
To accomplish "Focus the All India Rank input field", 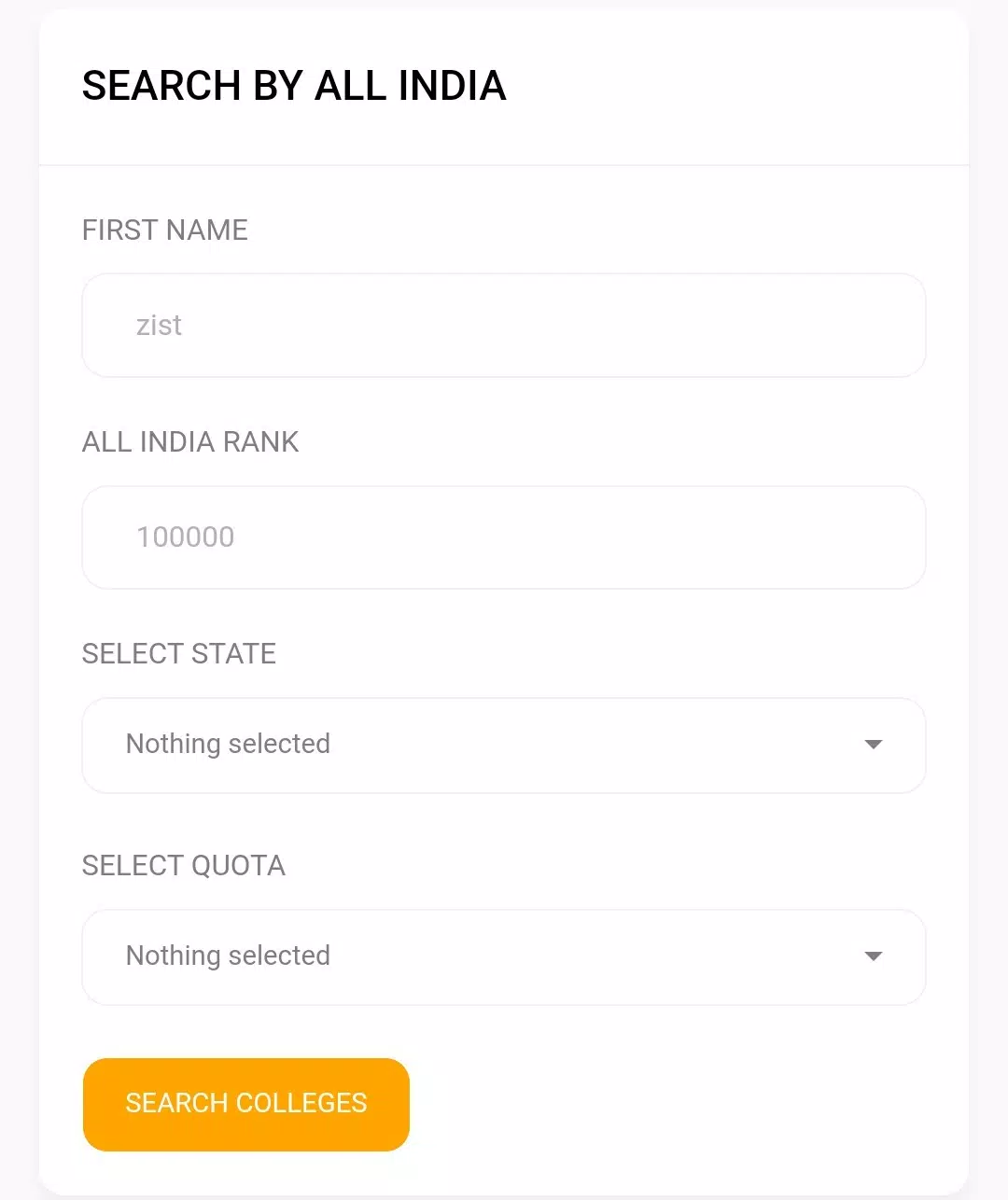I will 504,537.
